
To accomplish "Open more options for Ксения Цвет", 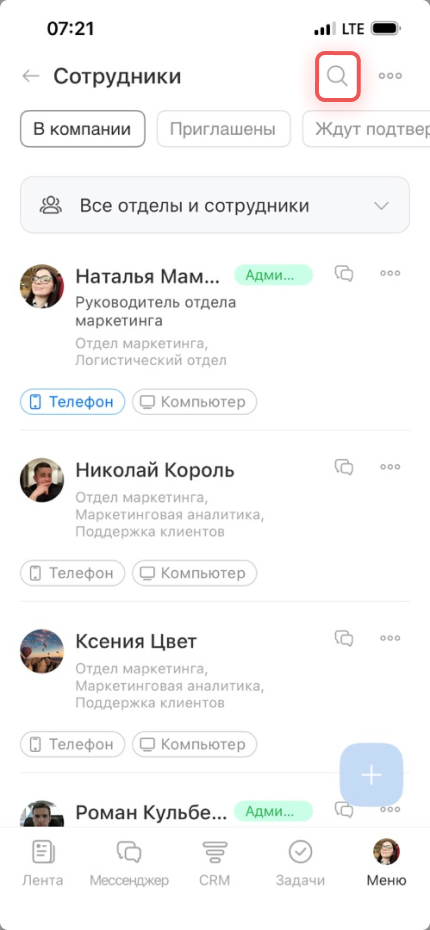I will click(x=390, y=638).
